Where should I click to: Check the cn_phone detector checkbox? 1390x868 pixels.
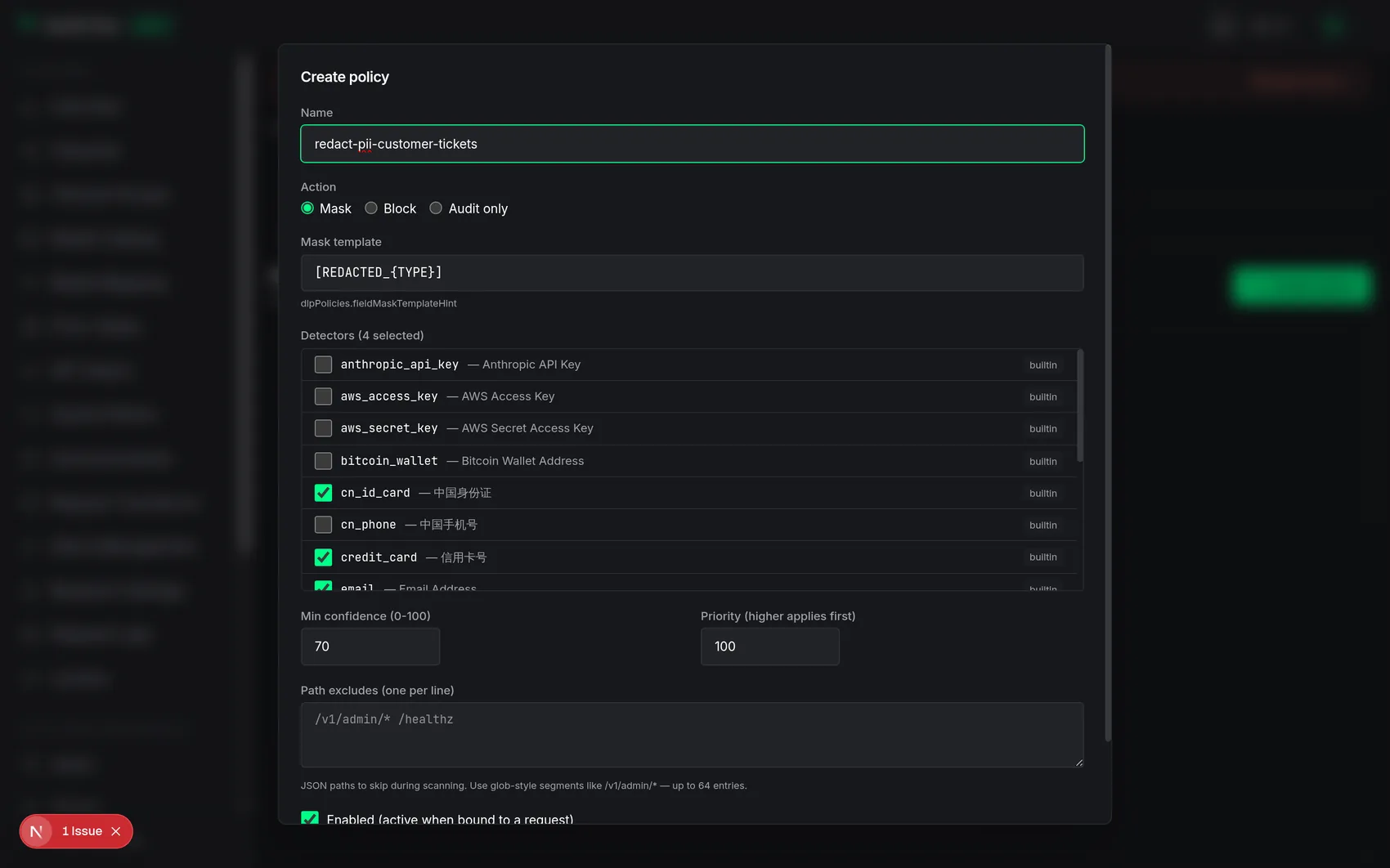(x=324, y=525)
